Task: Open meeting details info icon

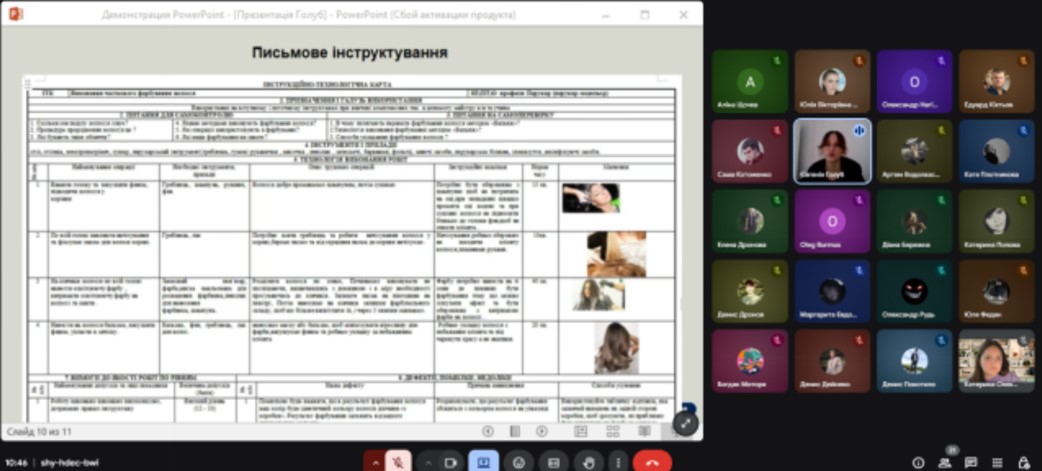Action: (x=918, y=462)
